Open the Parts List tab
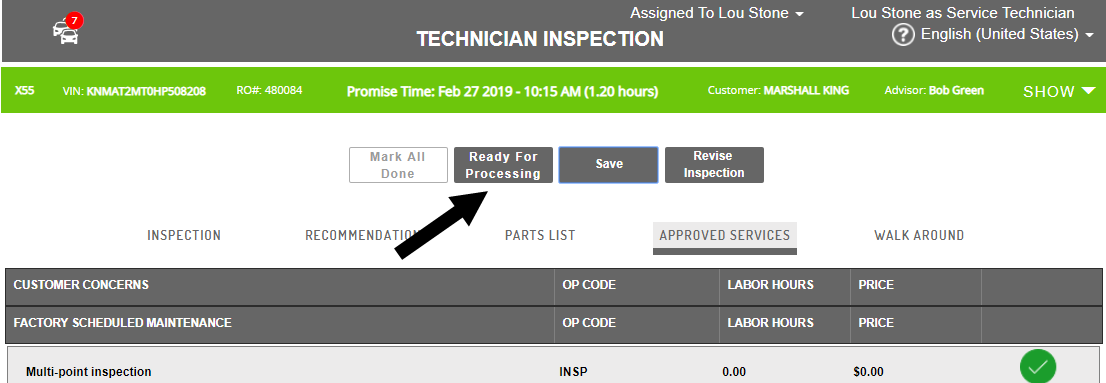Image resolution: width=1106 pixels, height=383 pixels. pos(540,235)
